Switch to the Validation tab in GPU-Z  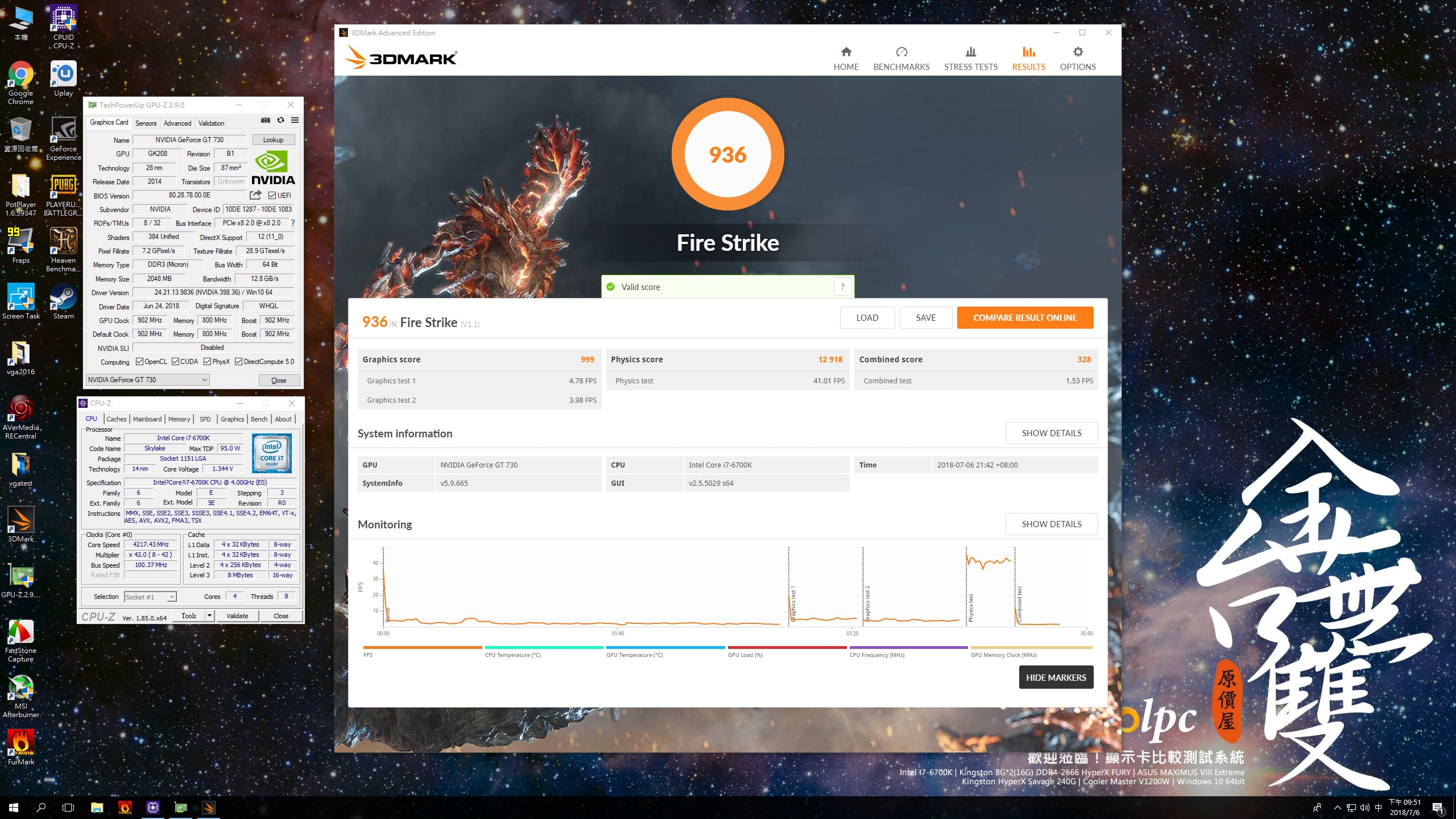click(211, 123)
